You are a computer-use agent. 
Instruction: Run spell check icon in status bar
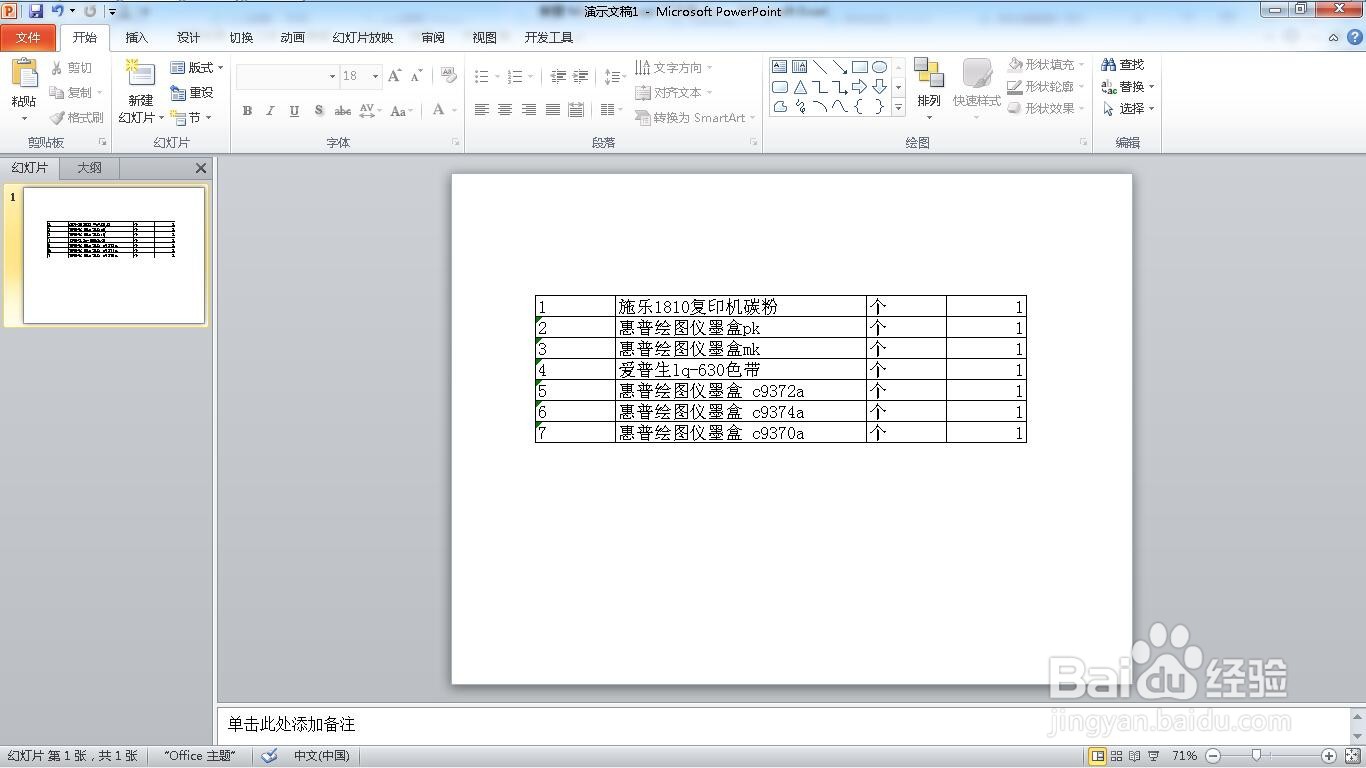(269, 756)
